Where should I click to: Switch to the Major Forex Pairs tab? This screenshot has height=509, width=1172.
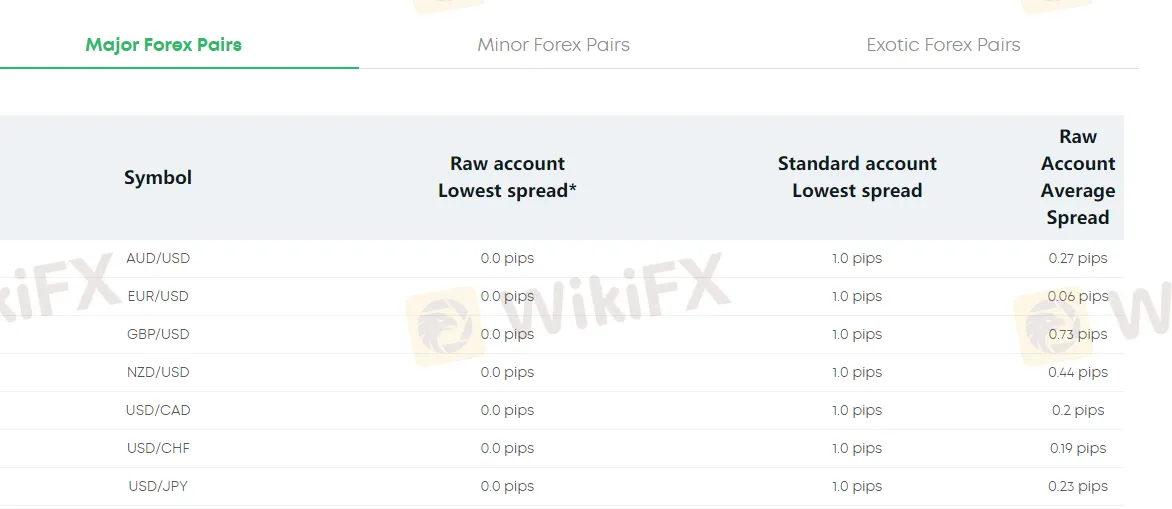pyautogui.click(x=164, y=45)
